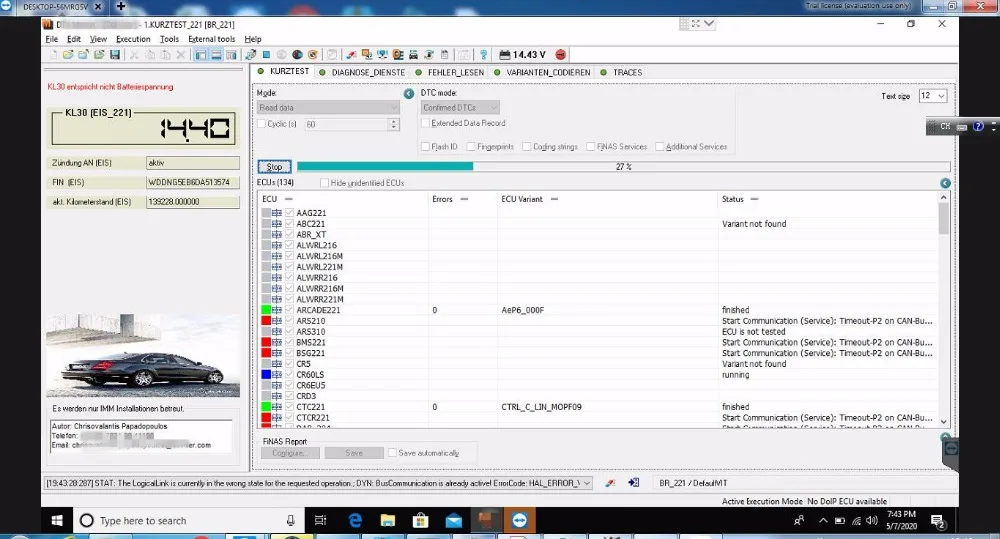Screen dimensions: 1000x539
Task: Click the FINAS Report Save button
Action: (x=354, y=453)
